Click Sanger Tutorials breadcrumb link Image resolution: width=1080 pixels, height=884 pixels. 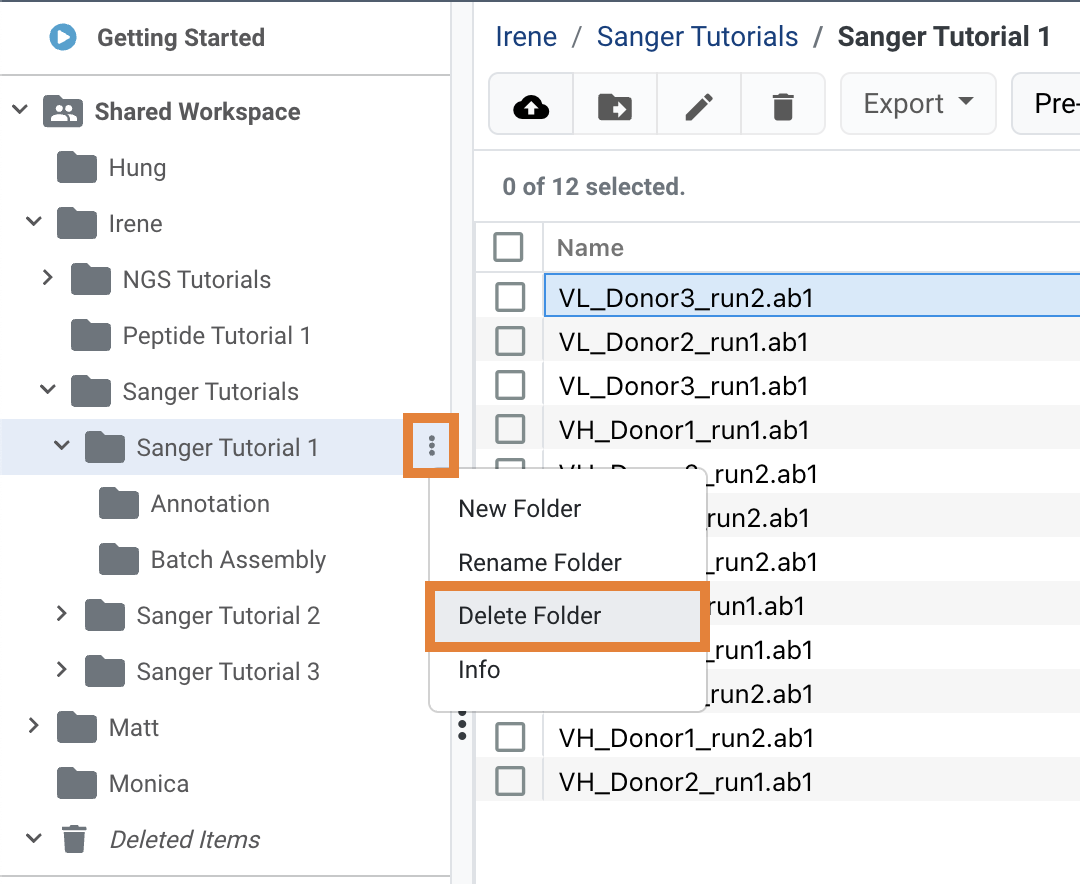(x=697, y=38)
